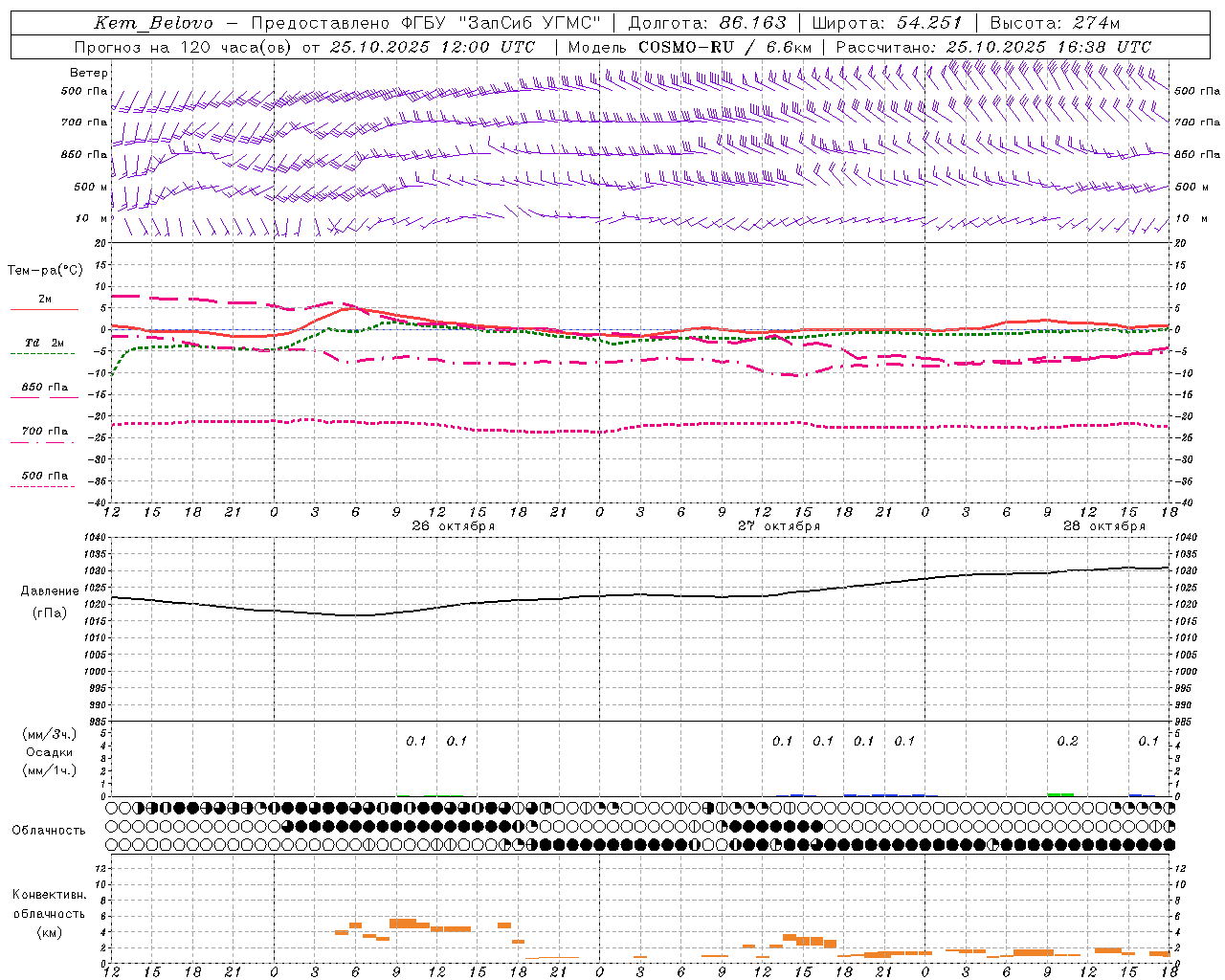The width and height of the screenshot is (1225, 980).
Task: Click the Давление panel label
Action: tap(48, 591)
